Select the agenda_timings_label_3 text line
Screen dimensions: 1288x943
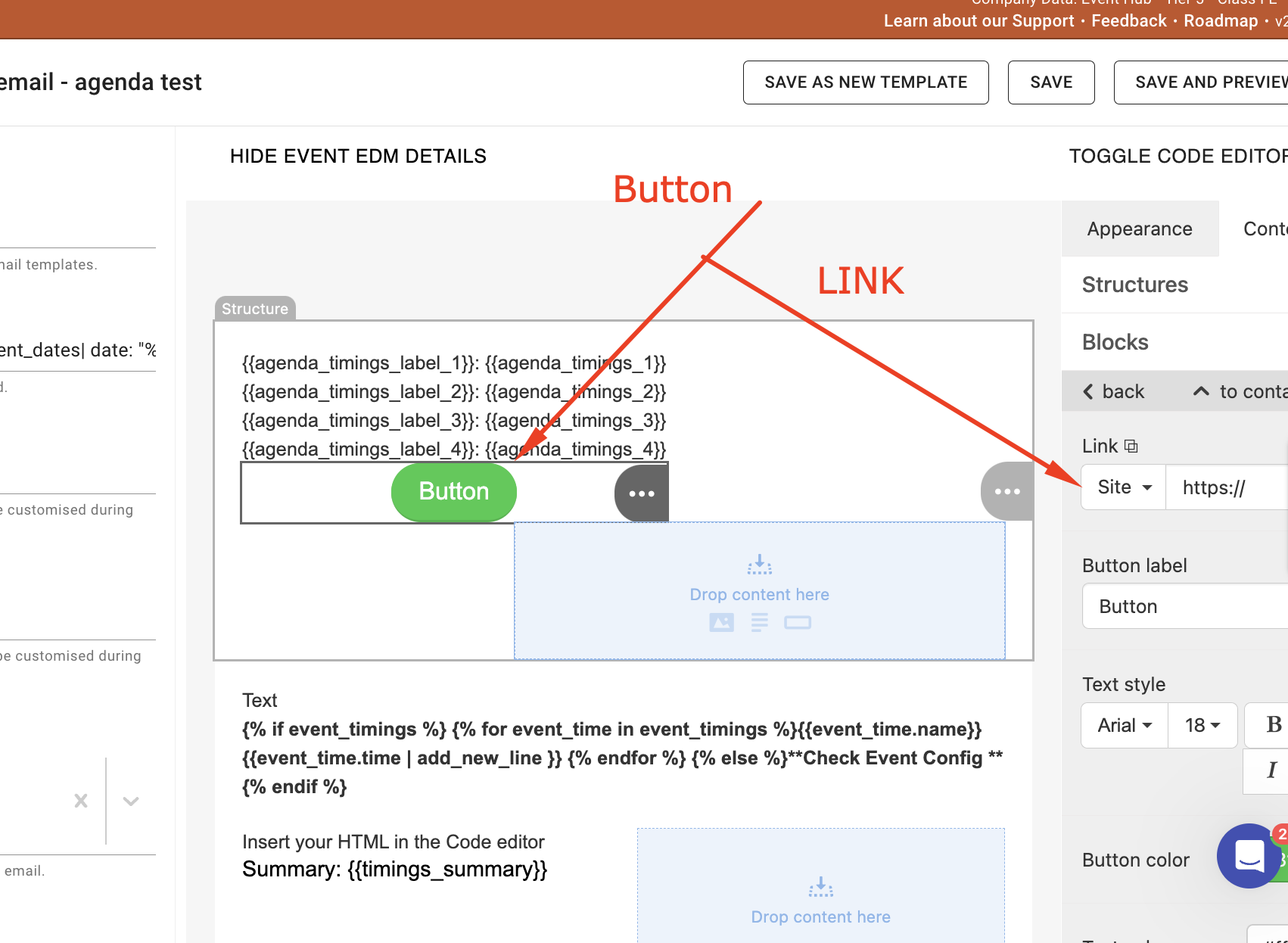coord(454,421)
